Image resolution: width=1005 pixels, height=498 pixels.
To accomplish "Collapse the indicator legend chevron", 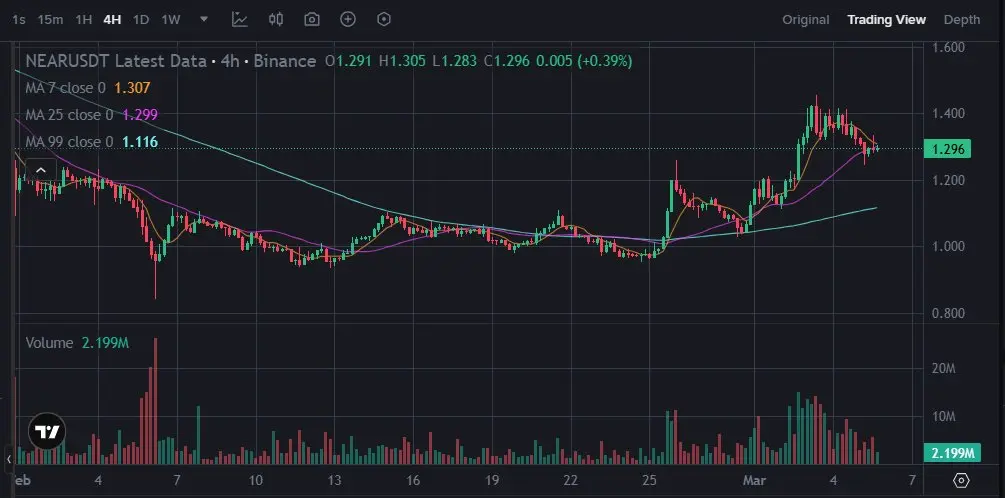I will coord(40,170).
